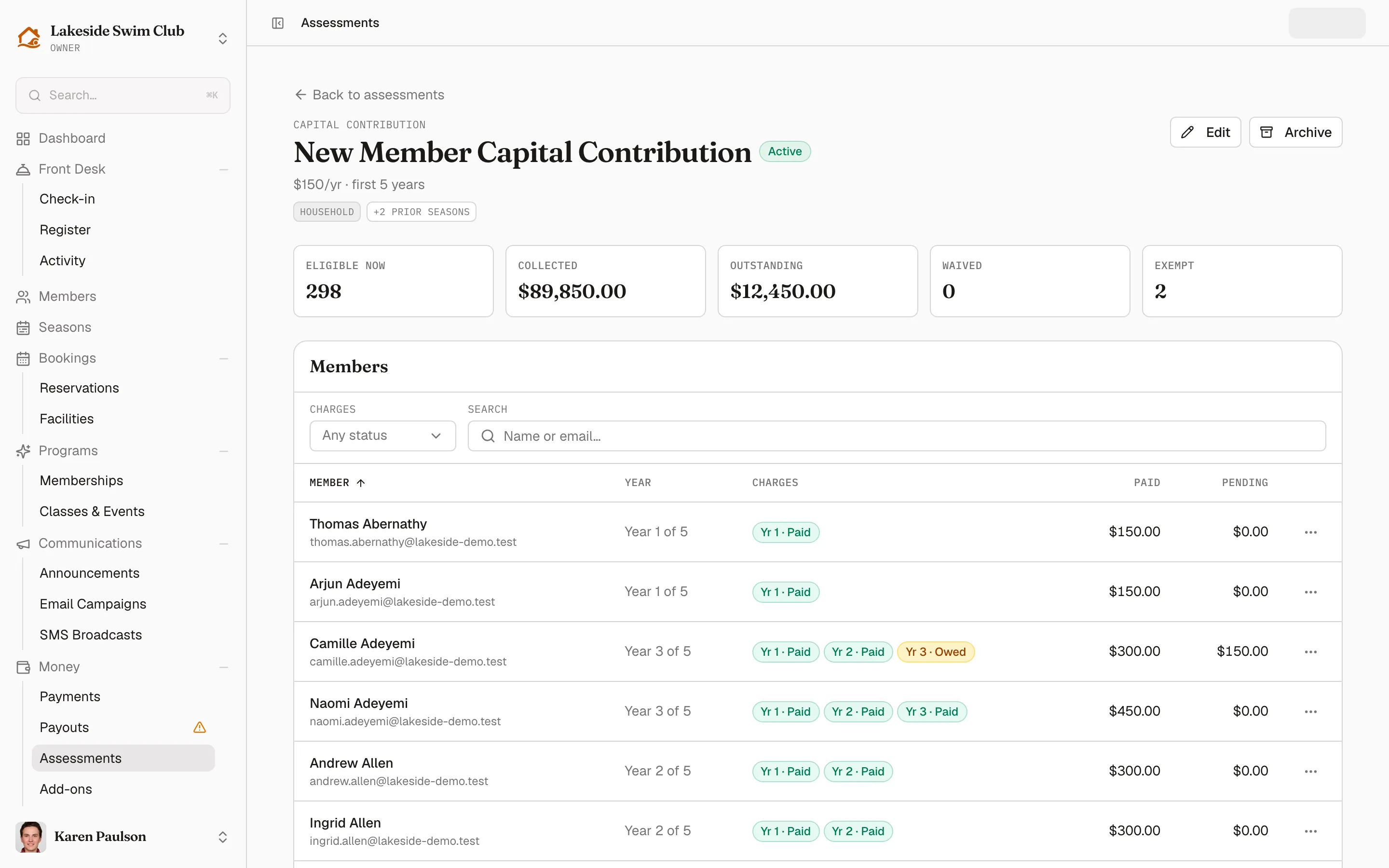This screenshot has width=1389, height=868.
Task: Collapse the Front Desk section
Action: point(224,169)
